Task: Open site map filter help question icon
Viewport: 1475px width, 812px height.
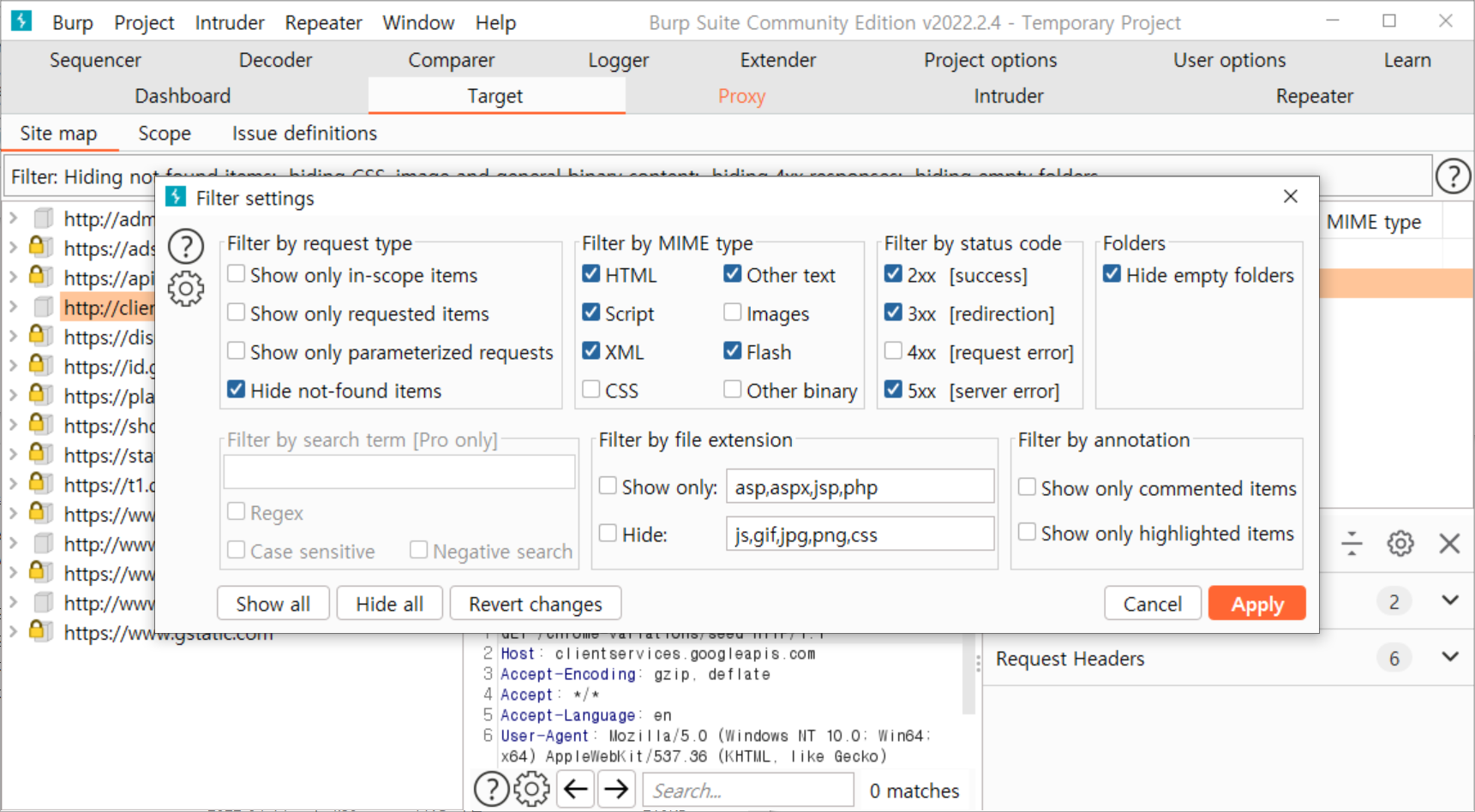Action: pos(1453,176)
